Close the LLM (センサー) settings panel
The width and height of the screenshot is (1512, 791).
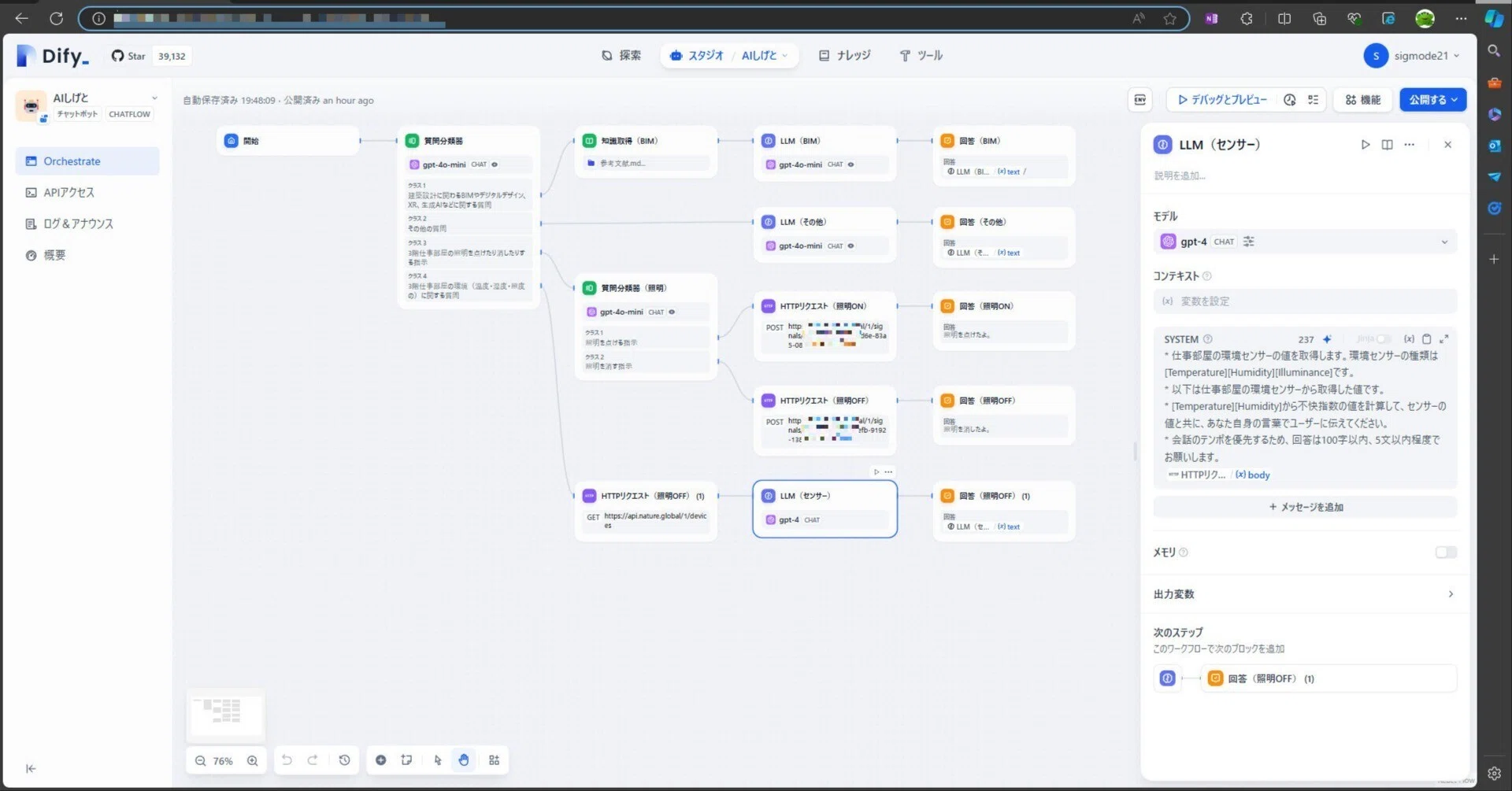click(1447, 144)
